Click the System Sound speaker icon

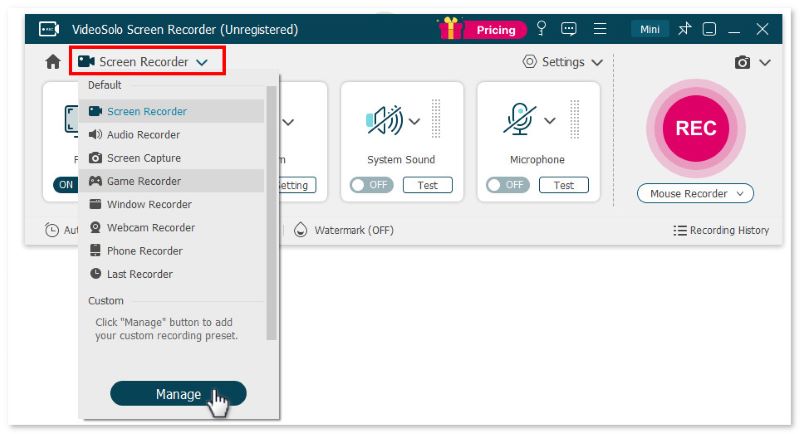[385, 120]
